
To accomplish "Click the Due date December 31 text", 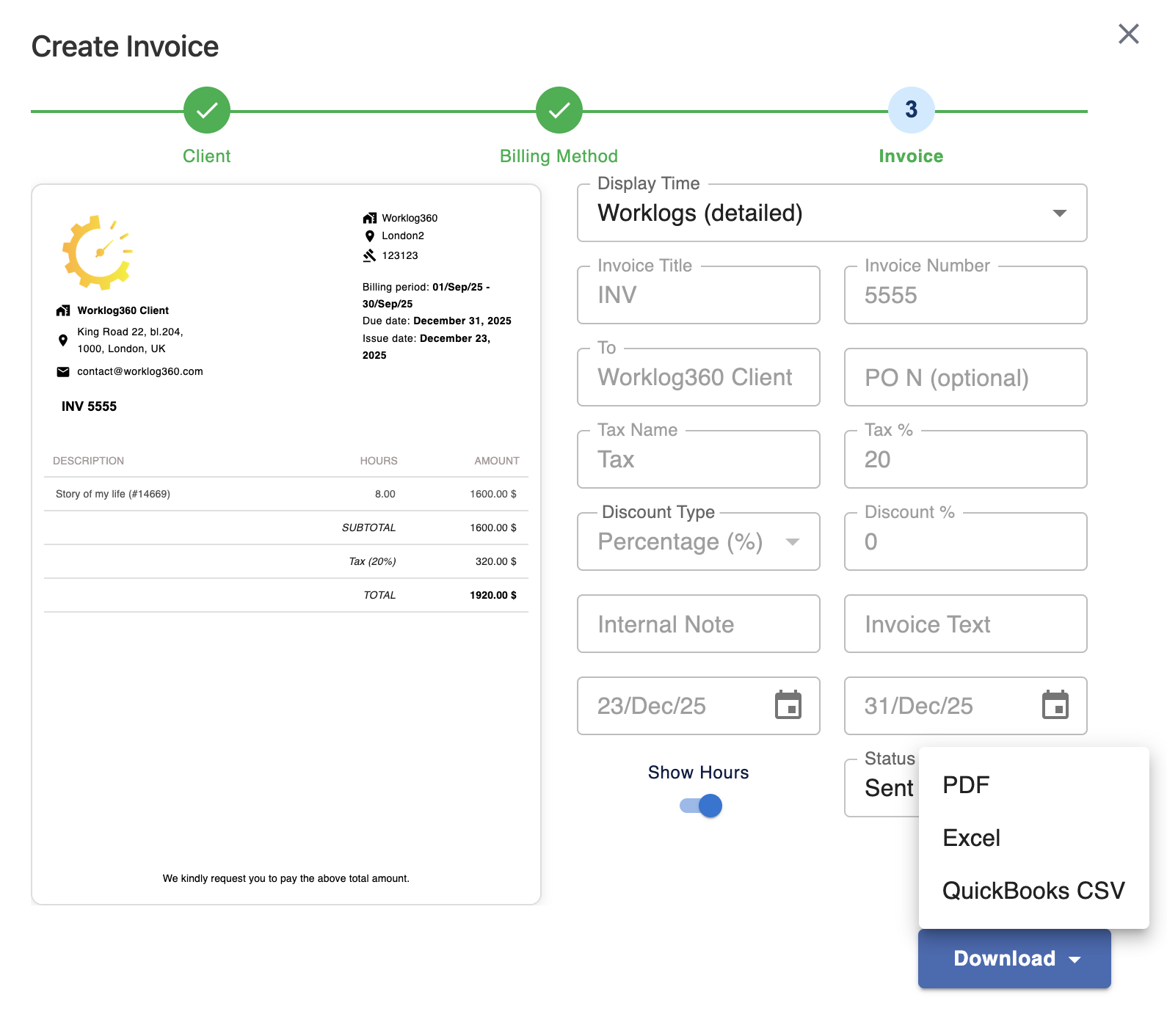I will [x=437, y=321].
